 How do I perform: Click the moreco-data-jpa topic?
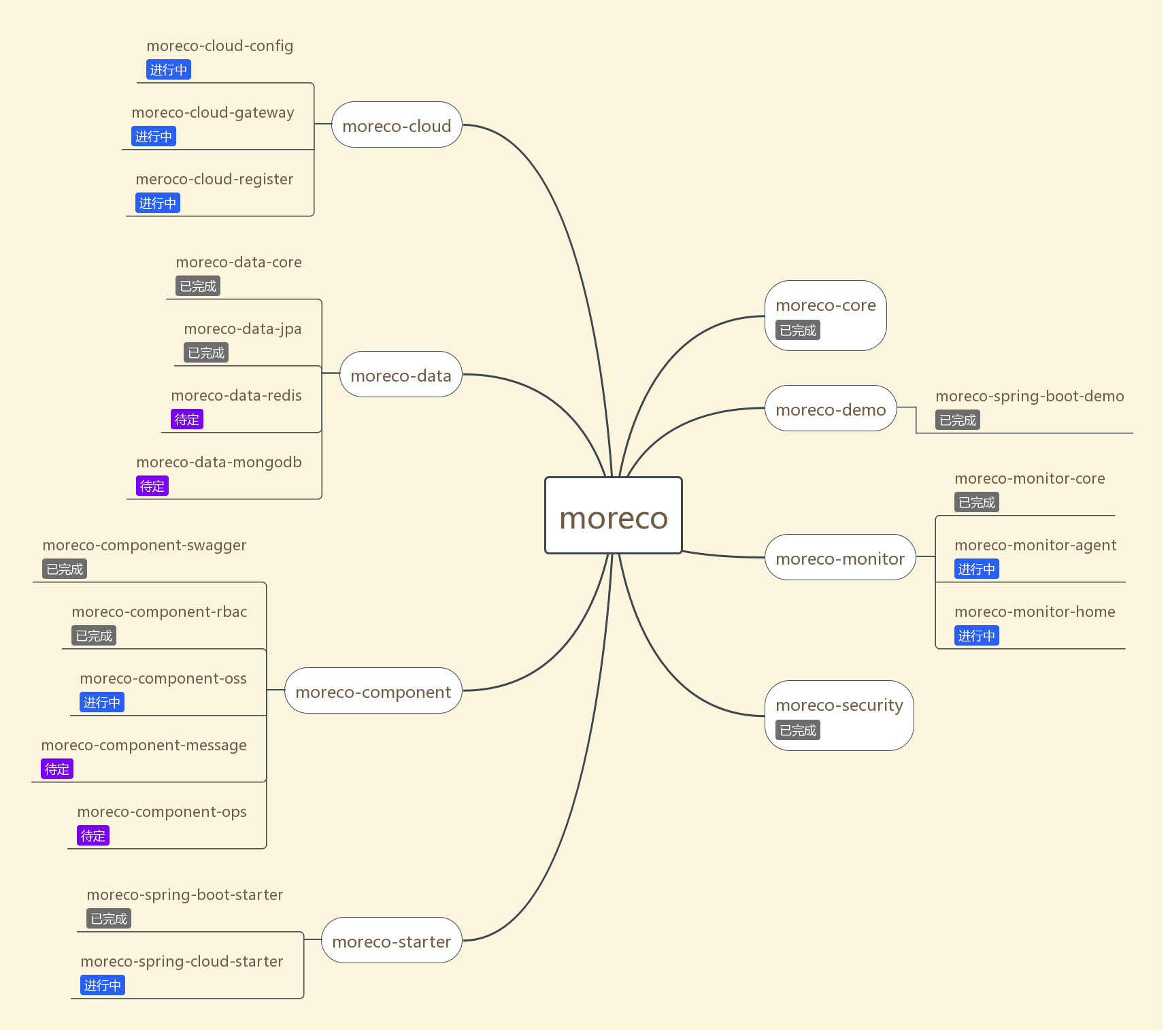click(x=244, y=331)
